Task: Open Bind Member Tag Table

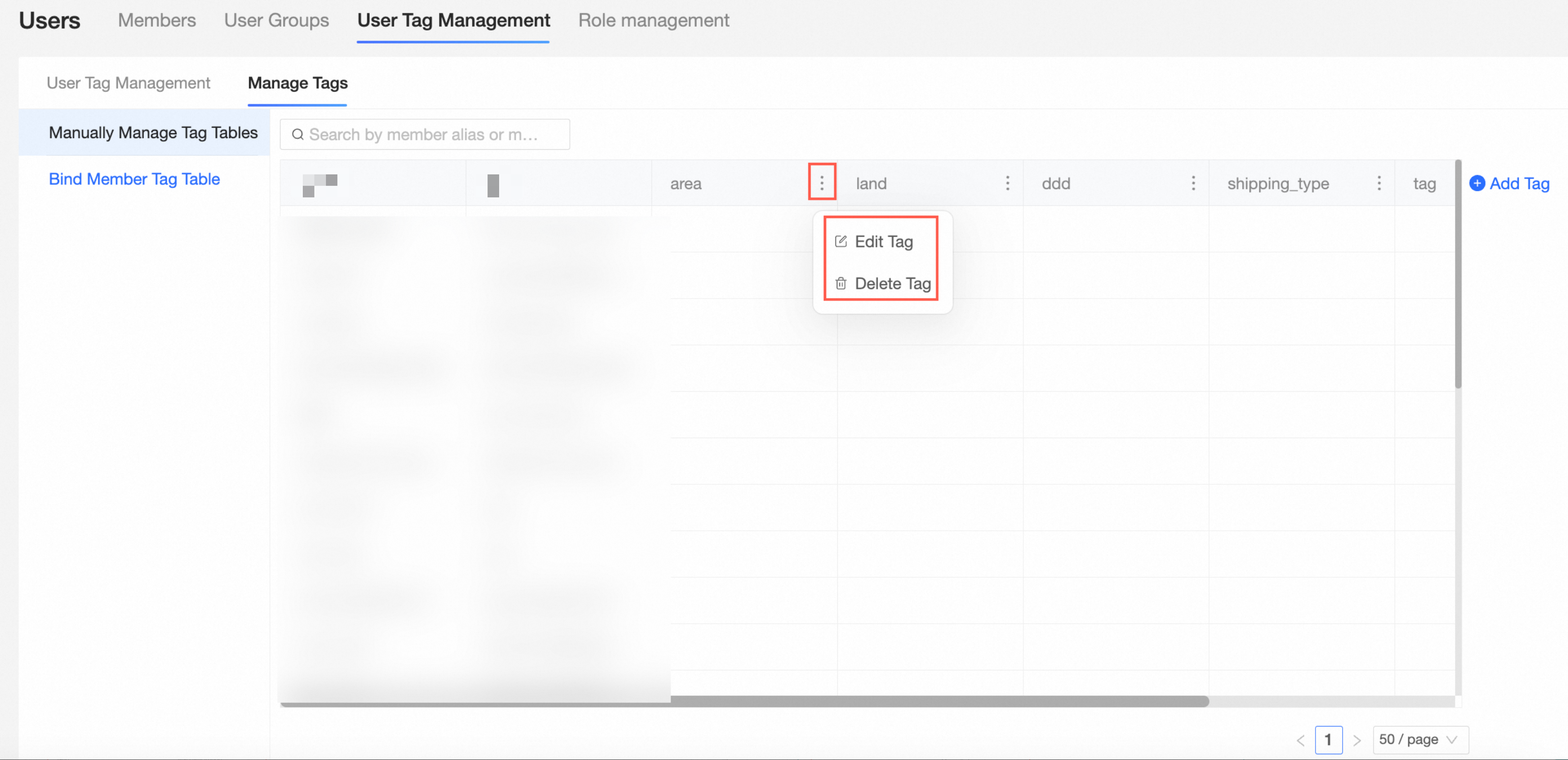Action: pyautogui.click(x=134, y=179)
